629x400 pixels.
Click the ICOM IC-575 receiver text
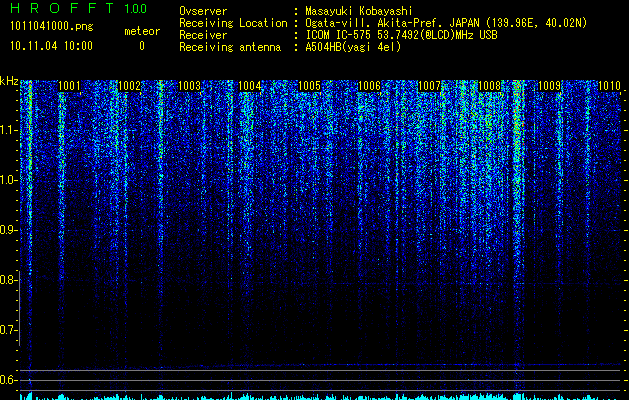pos(401,35)
